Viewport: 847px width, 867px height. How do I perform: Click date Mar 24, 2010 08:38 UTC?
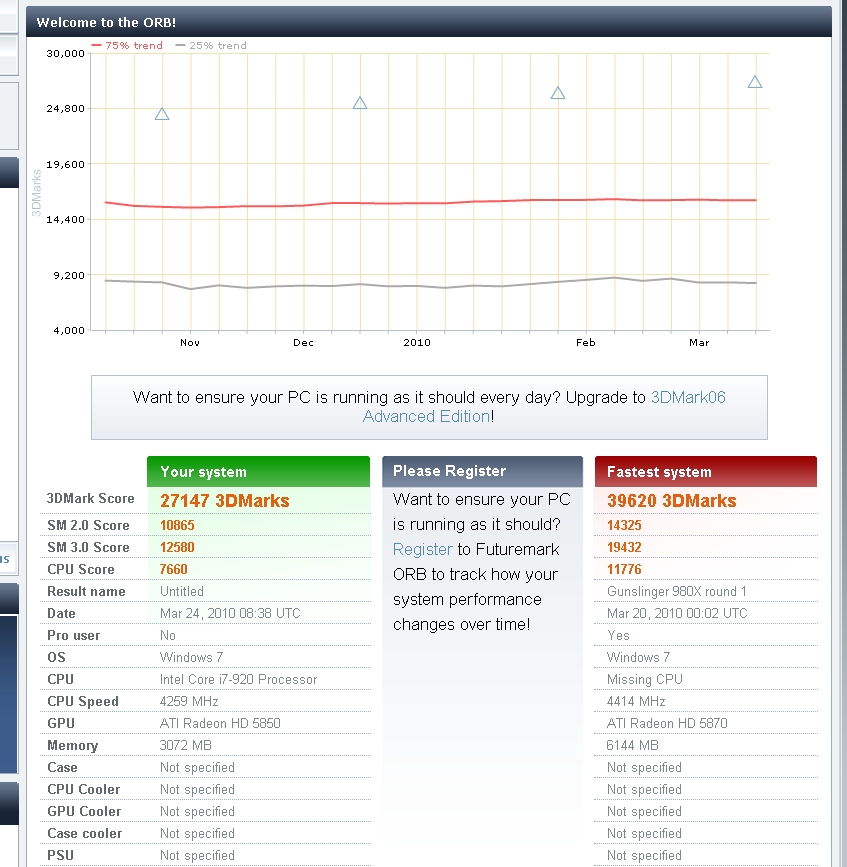230,613
